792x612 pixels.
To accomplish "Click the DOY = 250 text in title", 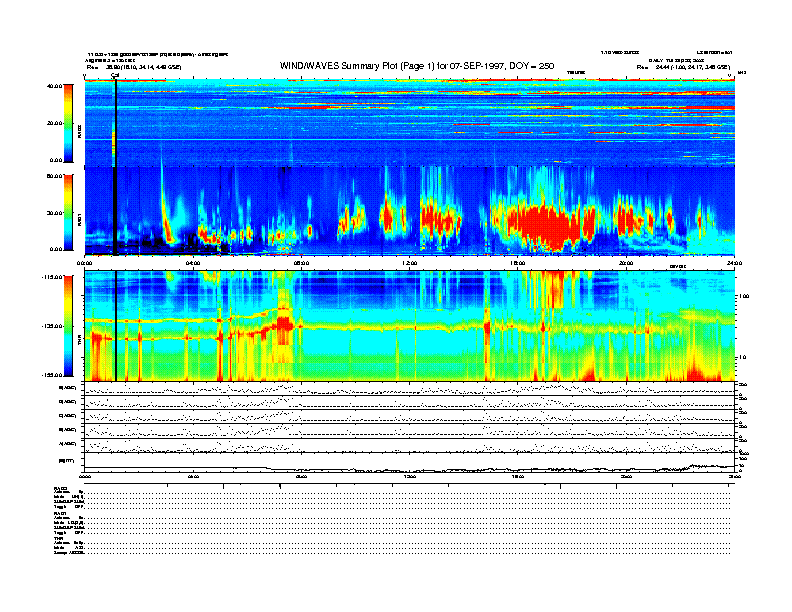I will click(532, 66).
